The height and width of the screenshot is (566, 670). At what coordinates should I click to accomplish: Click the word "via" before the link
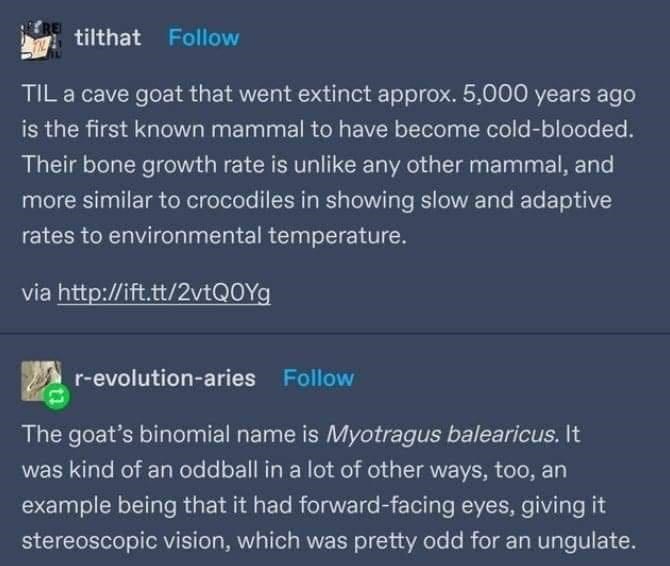tap(36, 293)
